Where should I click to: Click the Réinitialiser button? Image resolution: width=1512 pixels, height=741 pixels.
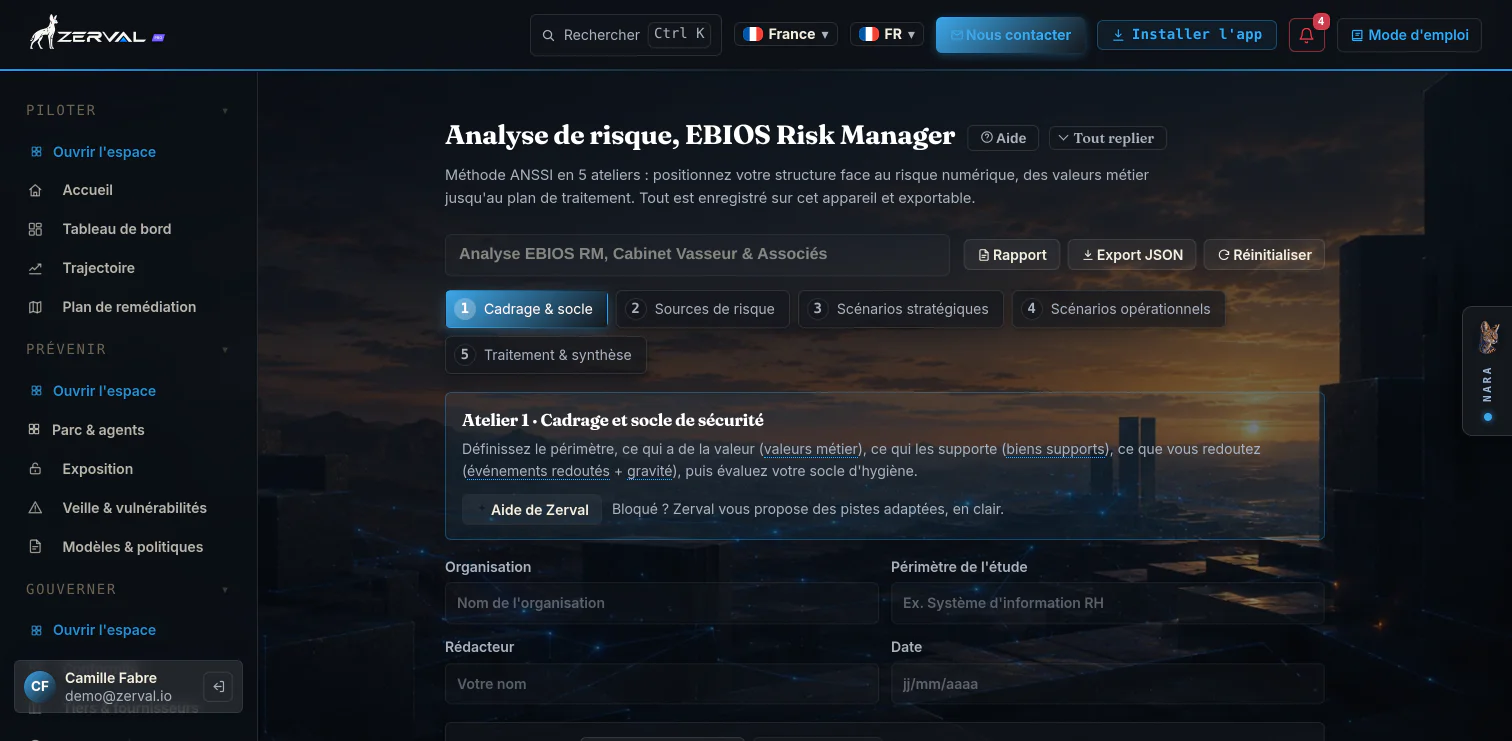tap(1264, 255)
